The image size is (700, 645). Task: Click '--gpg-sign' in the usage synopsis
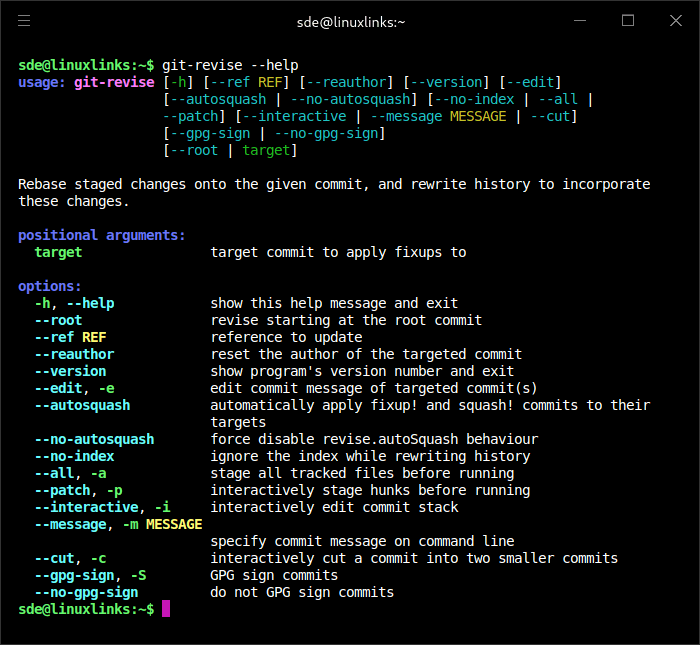pyautogui.click(x=210, y=133)
